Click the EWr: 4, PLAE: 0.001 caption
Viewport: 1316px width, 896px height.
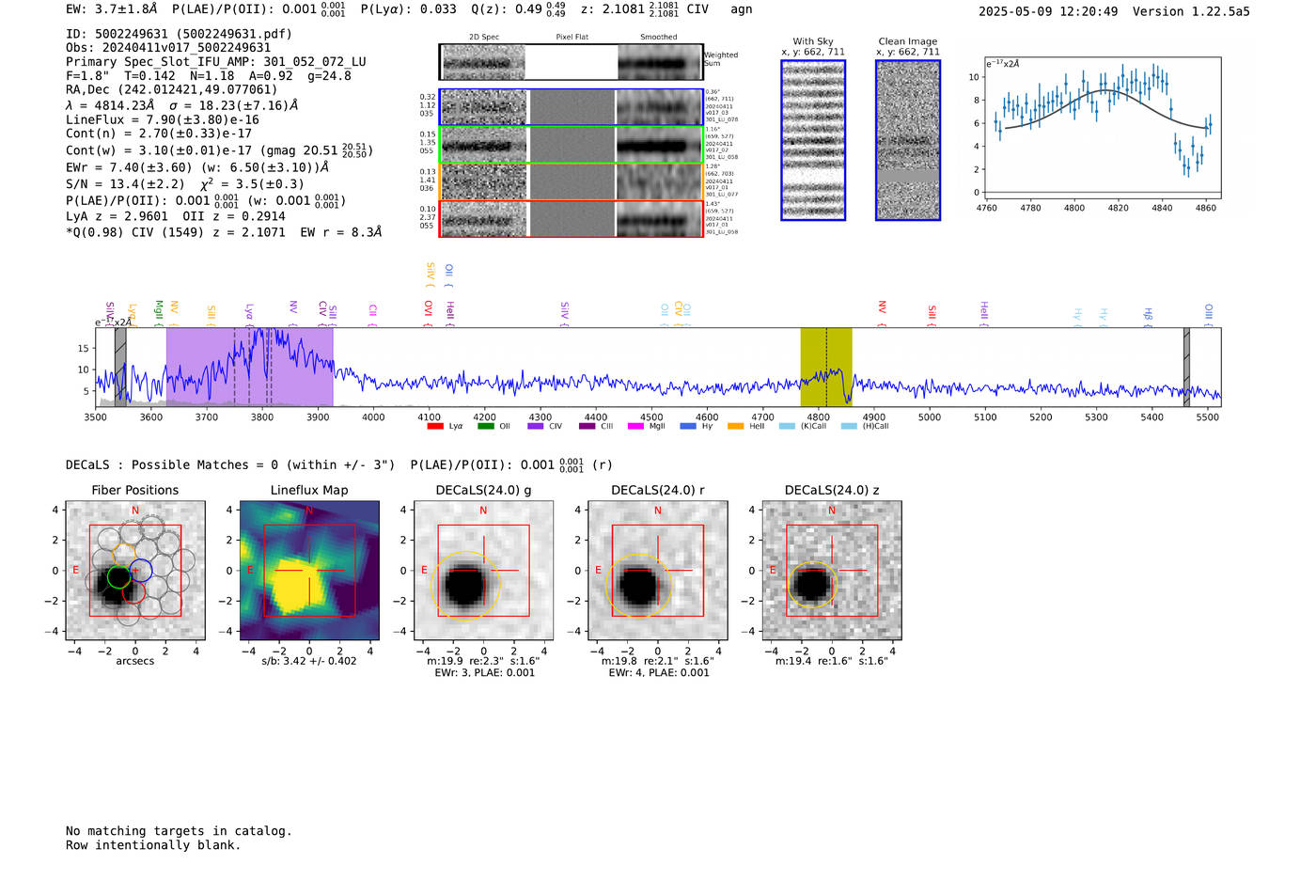[658, 673]
